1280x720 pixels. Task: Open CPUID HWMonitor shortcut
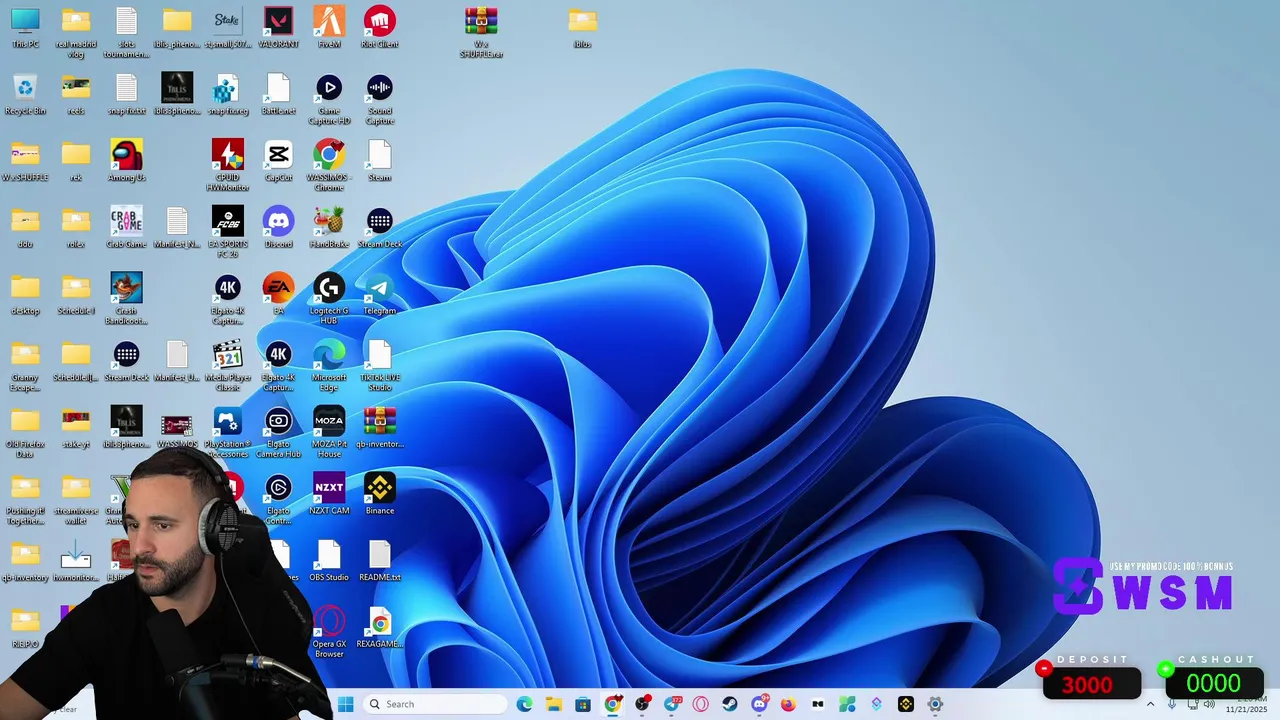coord(227,166)
